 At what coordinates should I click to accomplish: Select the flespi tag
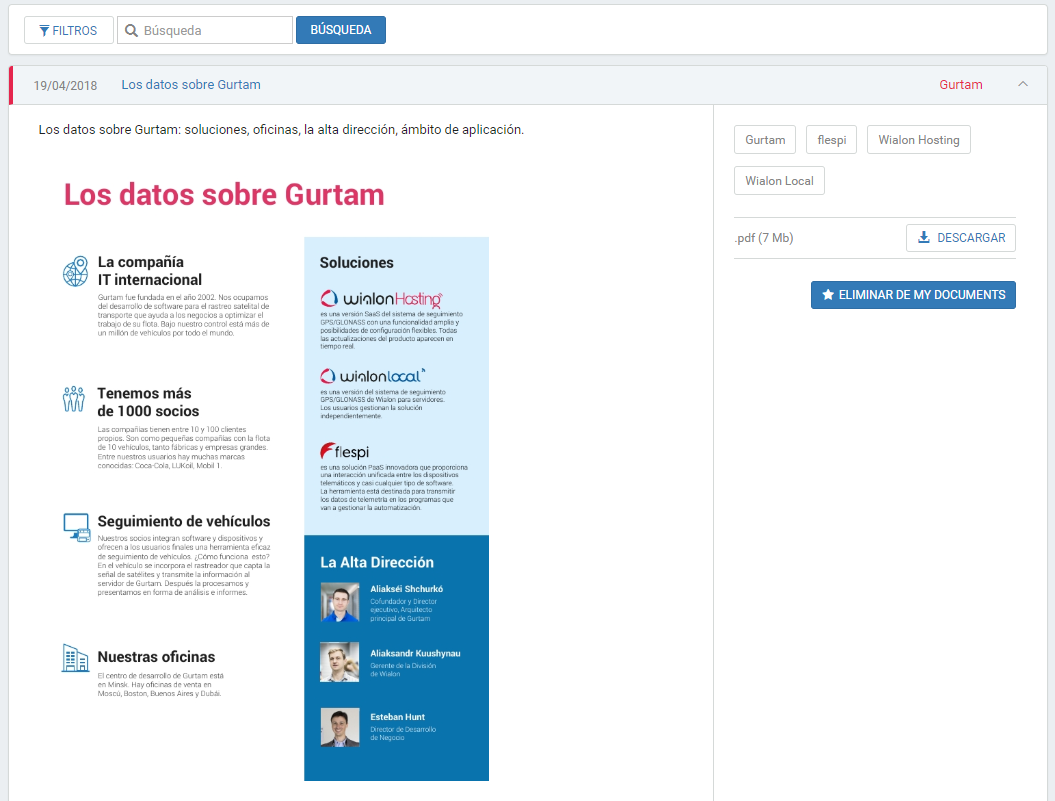[831, 140]
